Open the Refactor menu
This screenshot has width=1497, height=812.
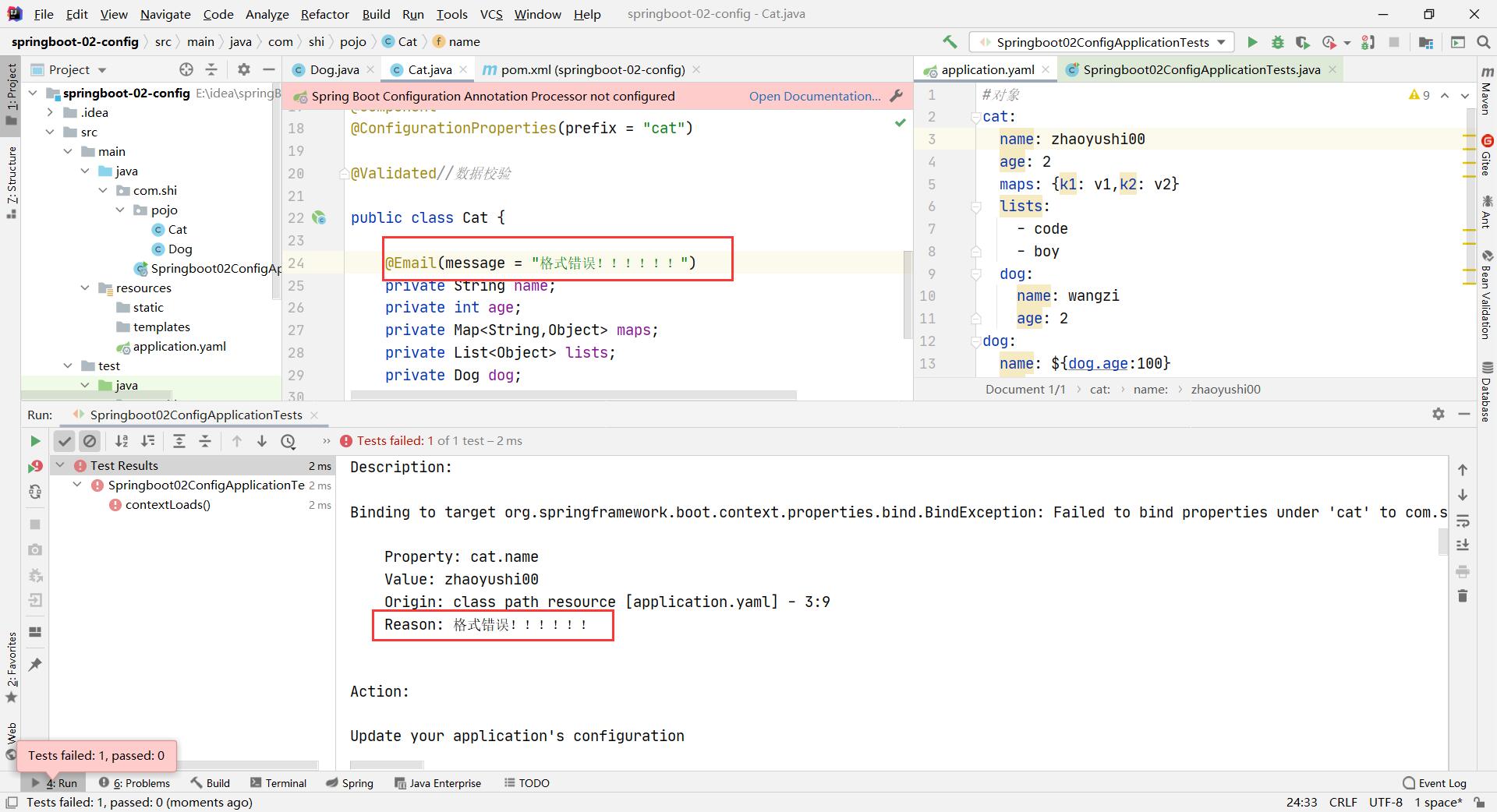[x=324, y=14]
